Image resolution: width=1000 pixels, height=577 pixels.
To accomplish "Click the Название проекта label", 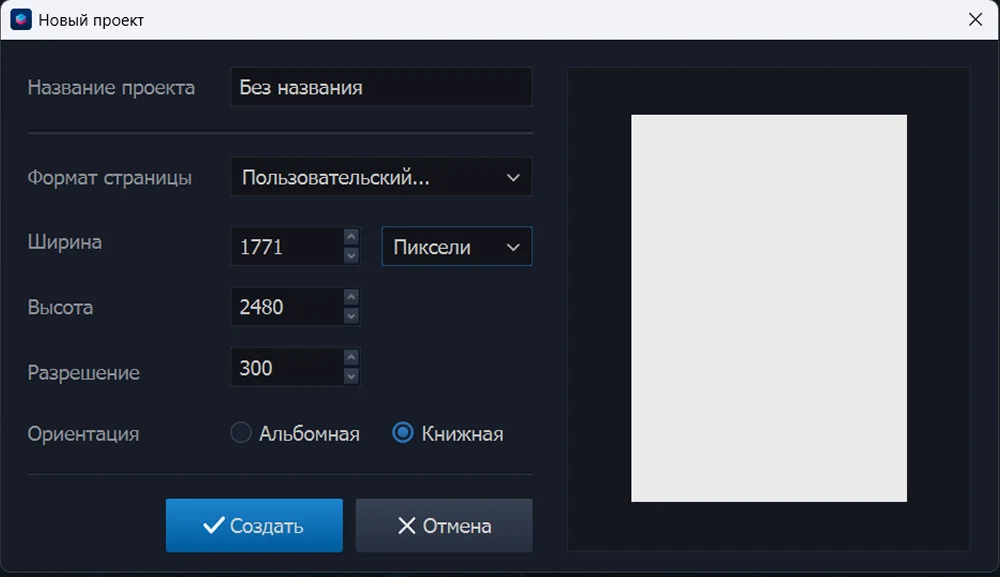I will [x=111, y=87].
